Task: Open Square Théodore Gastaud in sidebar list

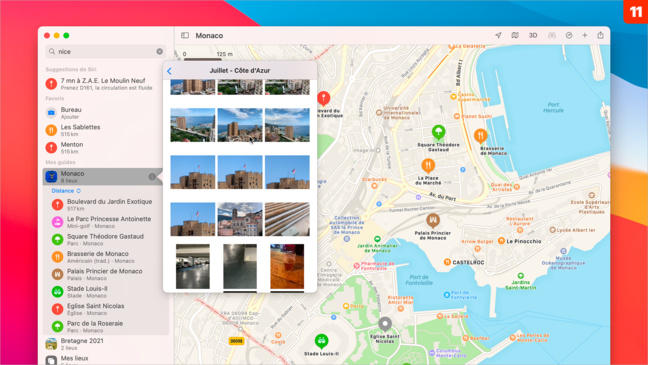Action: (106, 239)
